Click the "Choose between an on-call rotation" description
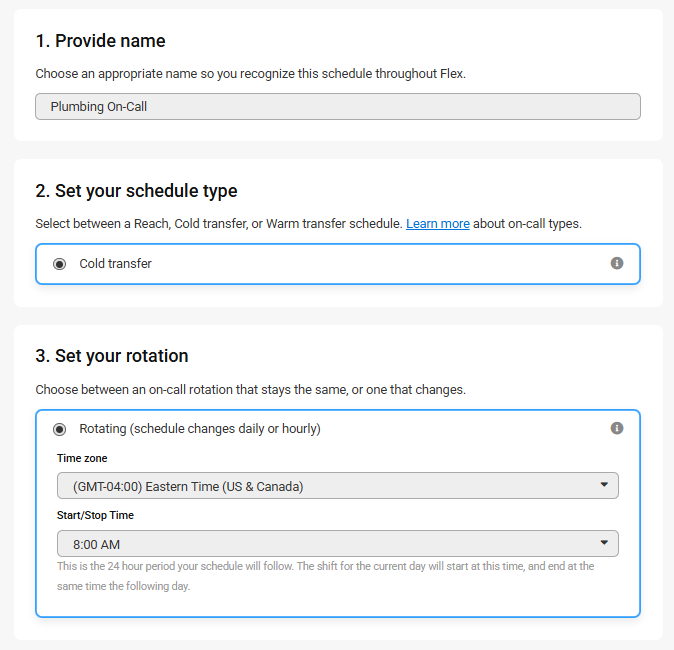Screen dimensions: 674x650 point(250,389)
